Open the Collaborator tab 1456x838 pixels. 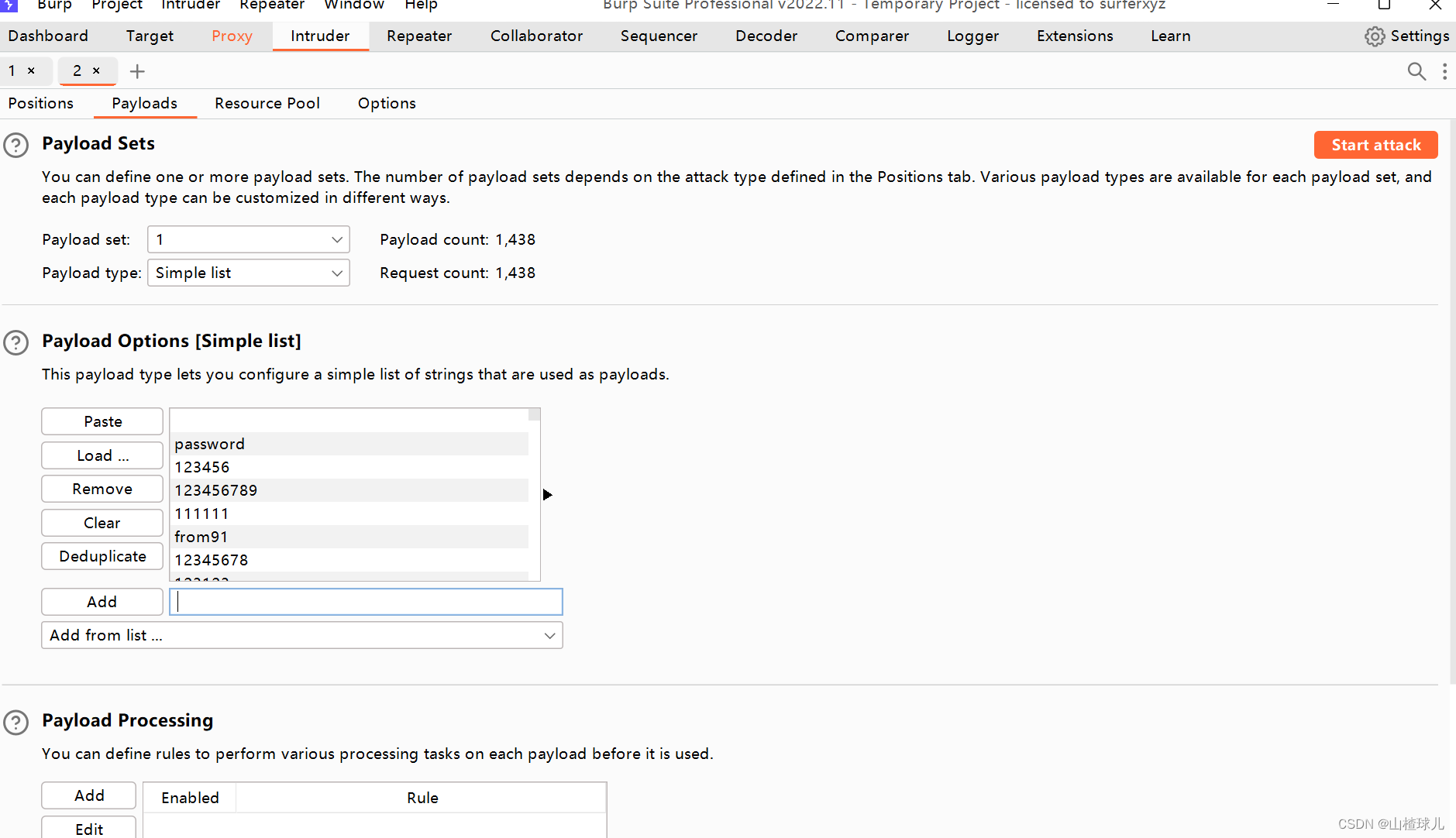pyautogui.click(x=536, y=36)
